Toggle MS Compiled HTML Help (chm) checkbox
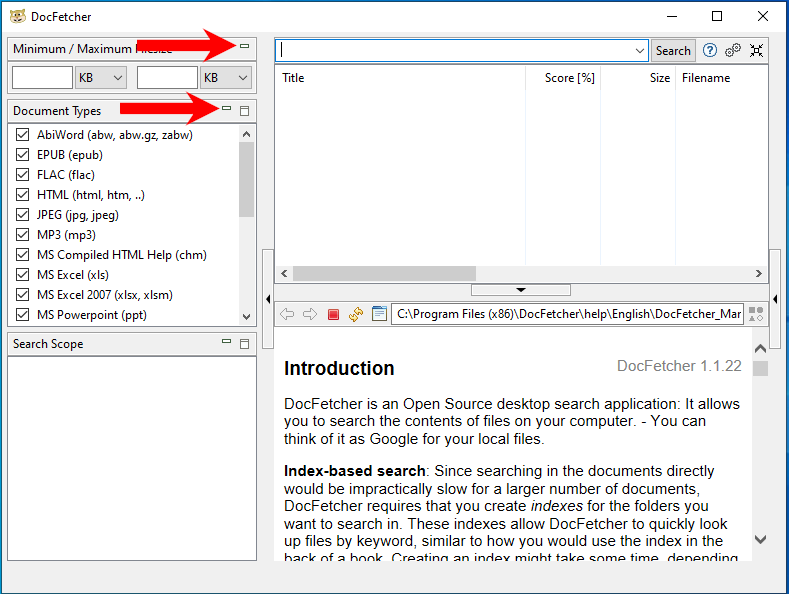 click(x=22, y=255)
